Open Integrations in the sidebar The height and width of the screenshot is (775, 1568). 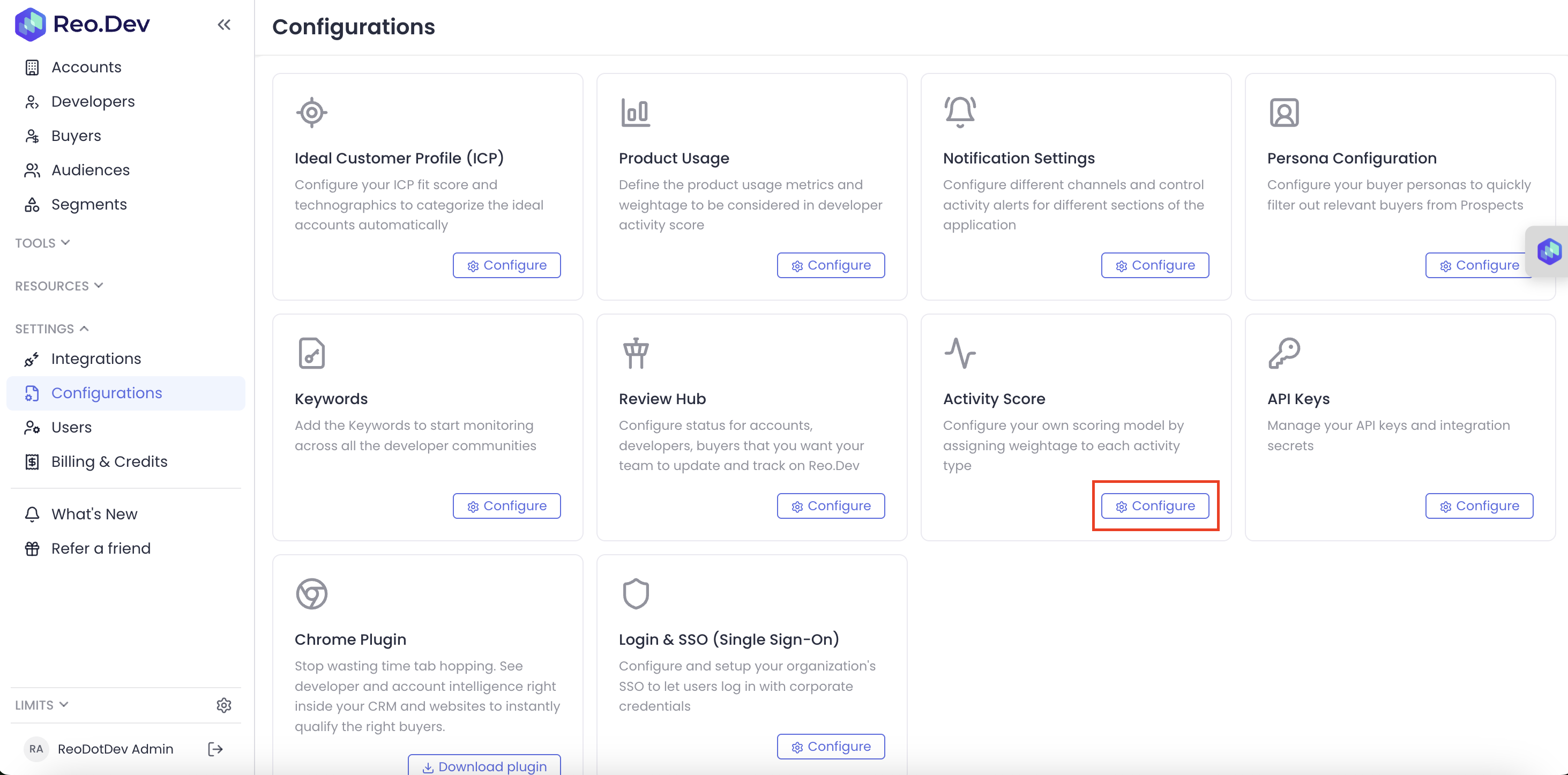[96, 359]
